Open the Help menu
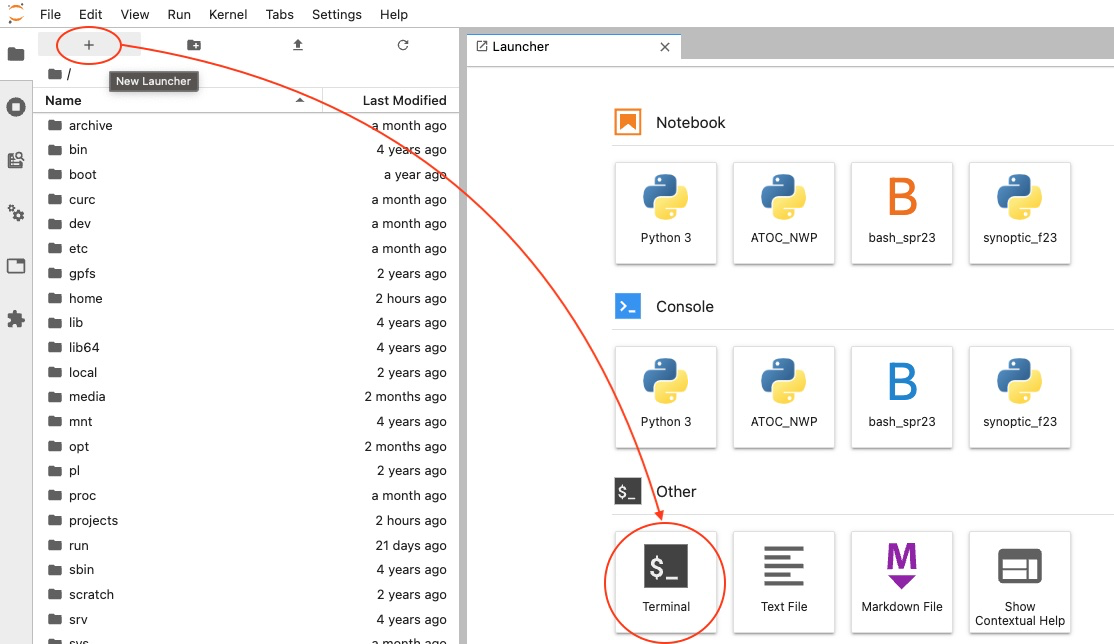 coord(394,14)
